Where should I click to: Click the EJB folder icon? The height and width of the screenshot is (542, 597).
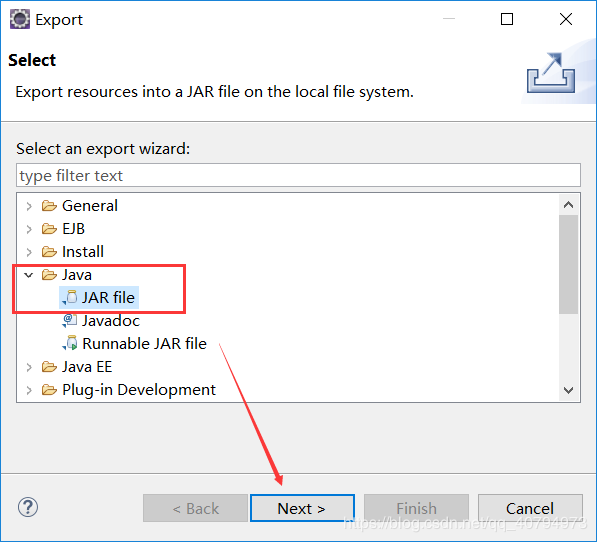[x=49, y=228]
